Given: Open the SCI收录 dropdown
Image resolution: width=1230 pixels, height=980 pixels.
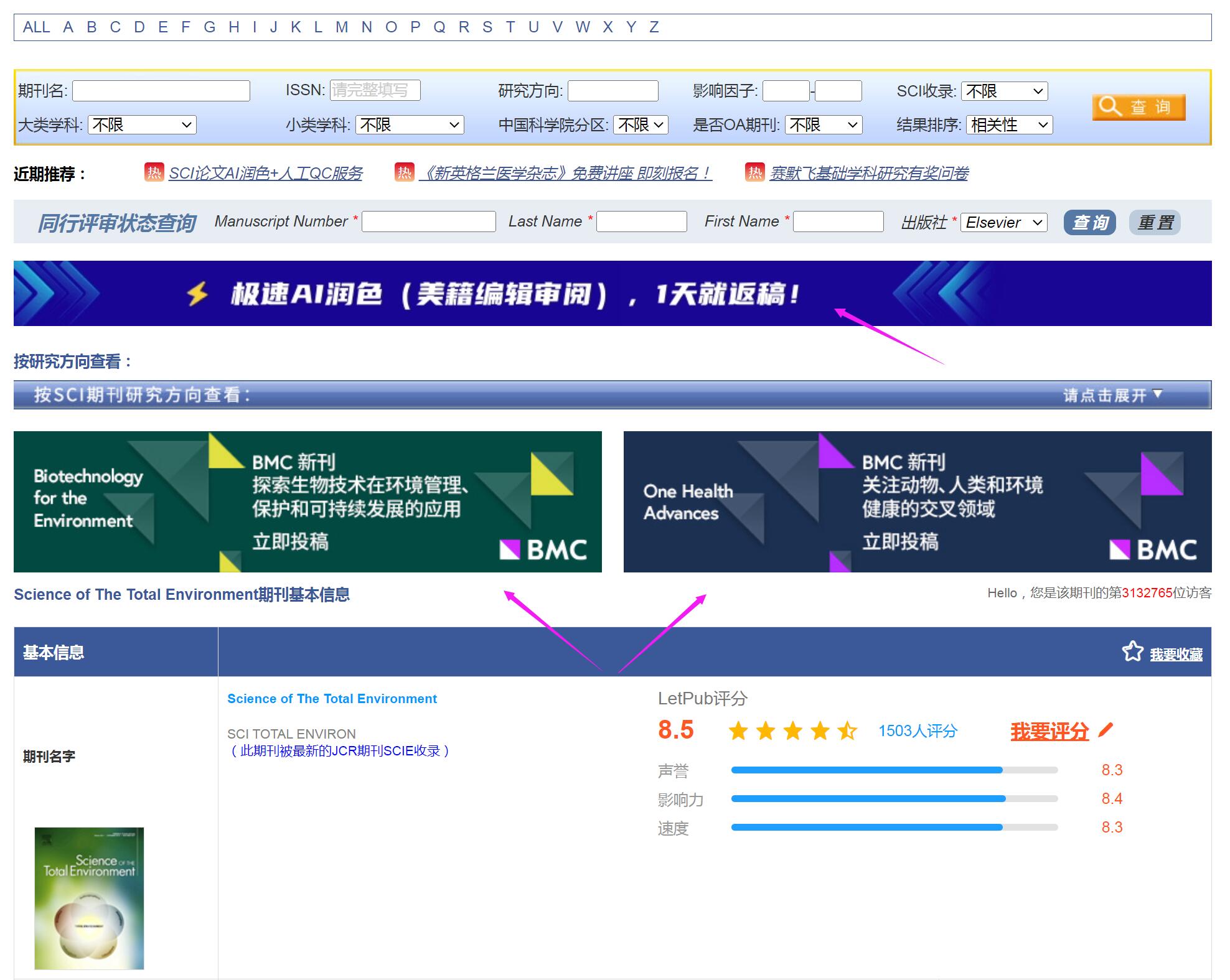Looking at the screenshot, I should tap(1004, 91).
